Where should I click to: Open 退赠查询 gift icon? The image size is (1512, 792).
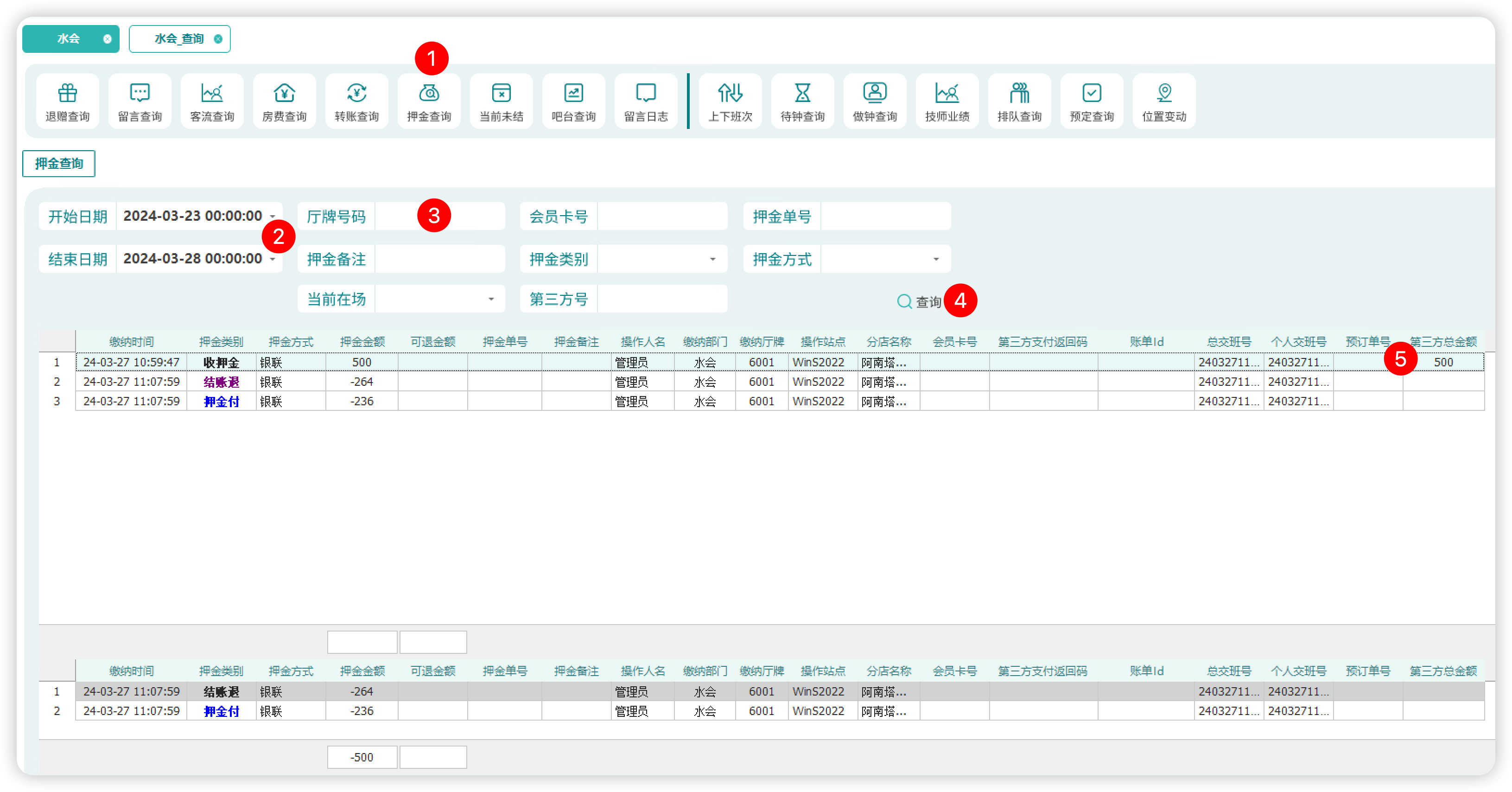click(x=68, y=93)
